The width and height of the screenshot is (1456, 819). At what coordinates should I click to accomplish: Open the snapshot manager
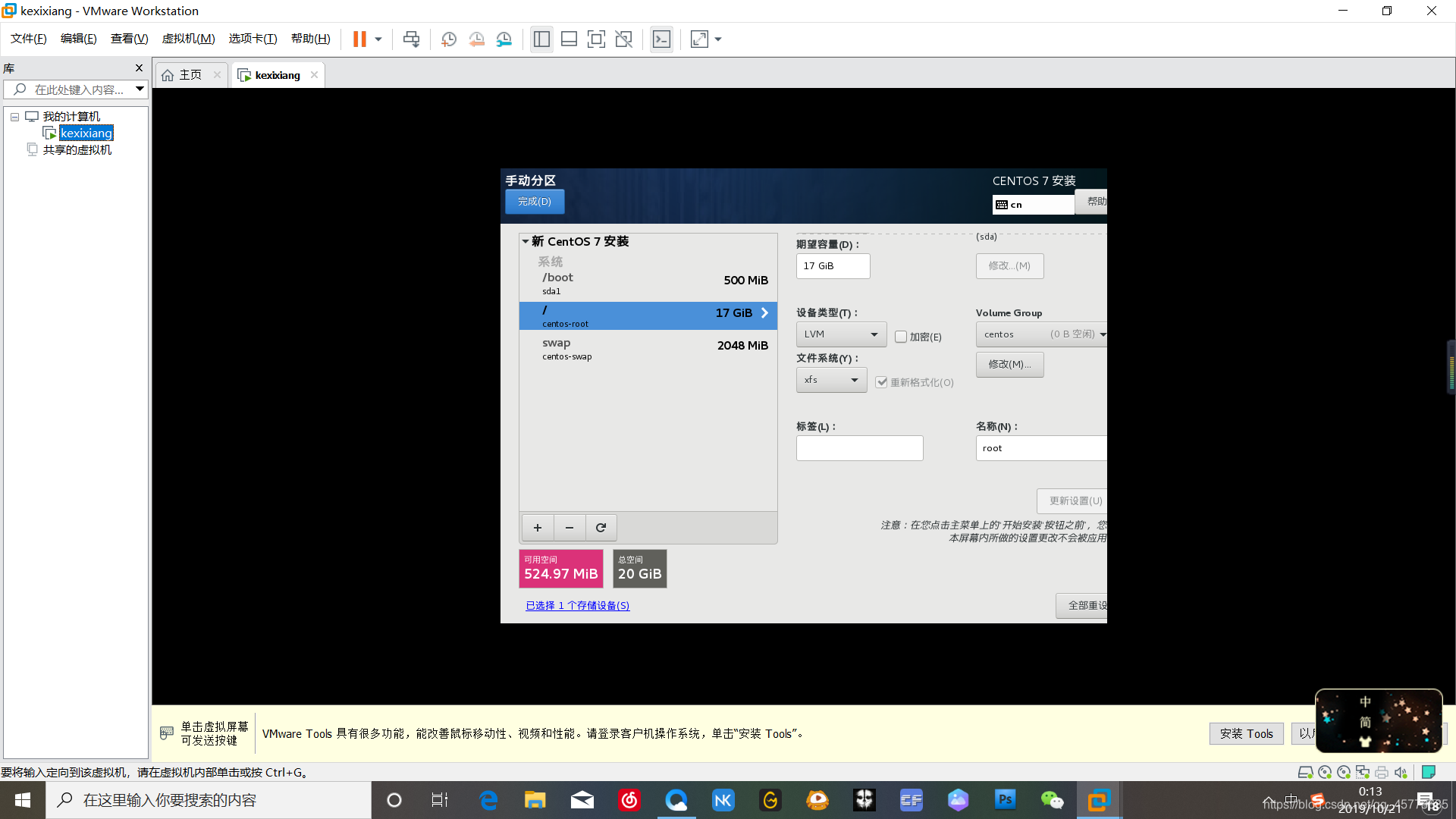[504, 39]
